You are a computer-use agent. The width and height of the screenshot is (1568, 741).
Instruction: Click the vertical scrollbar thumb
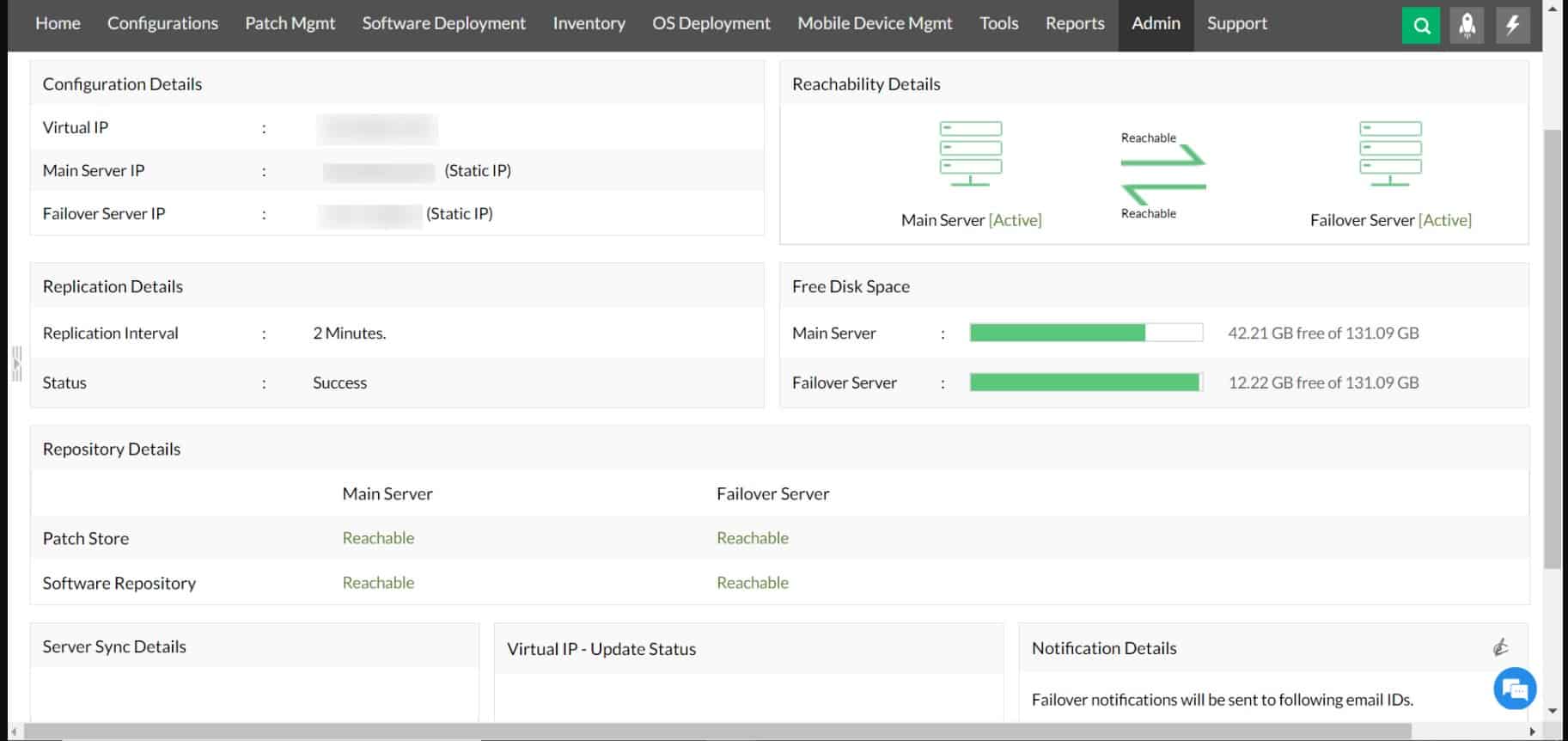(1552, 348)
